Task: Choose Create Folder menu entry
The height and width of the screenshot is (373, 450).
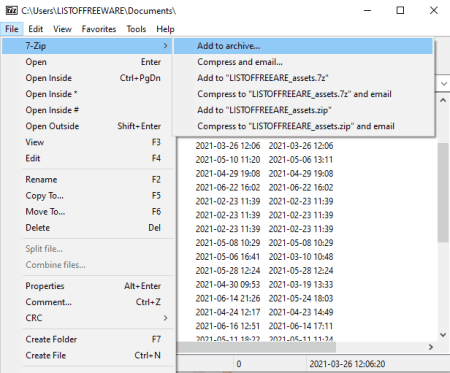Action: pos(87,339)
